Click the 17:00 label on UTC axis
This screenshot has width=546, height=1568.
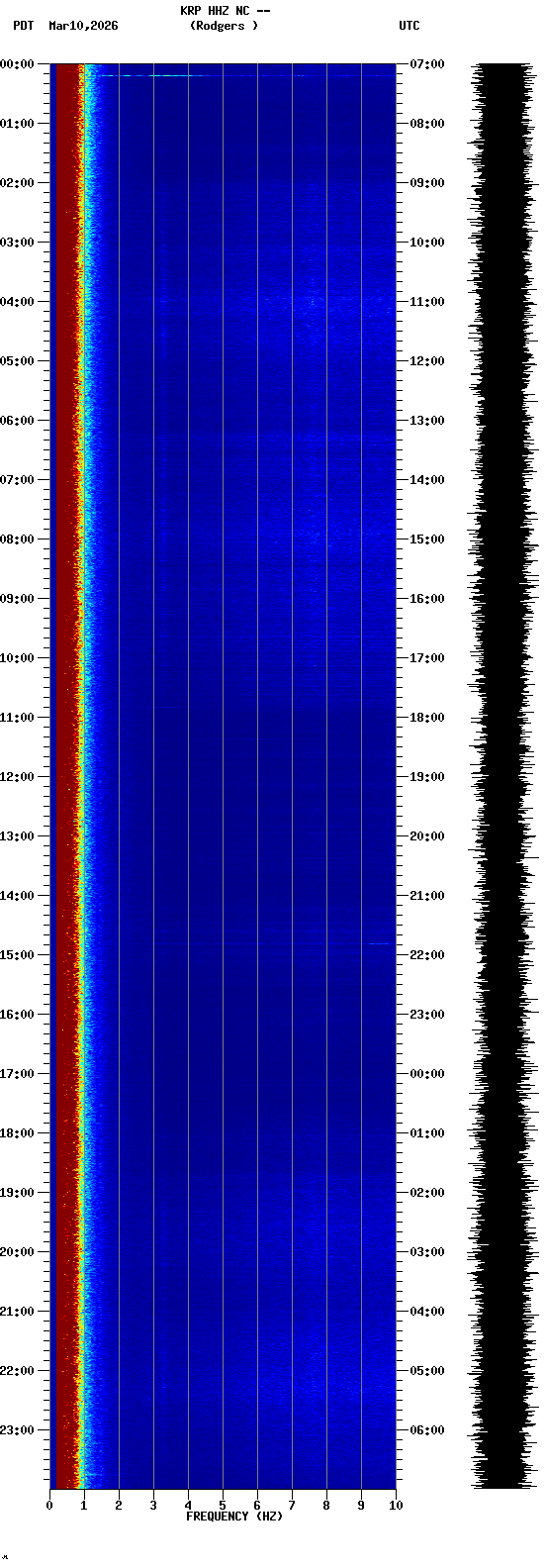427,658
